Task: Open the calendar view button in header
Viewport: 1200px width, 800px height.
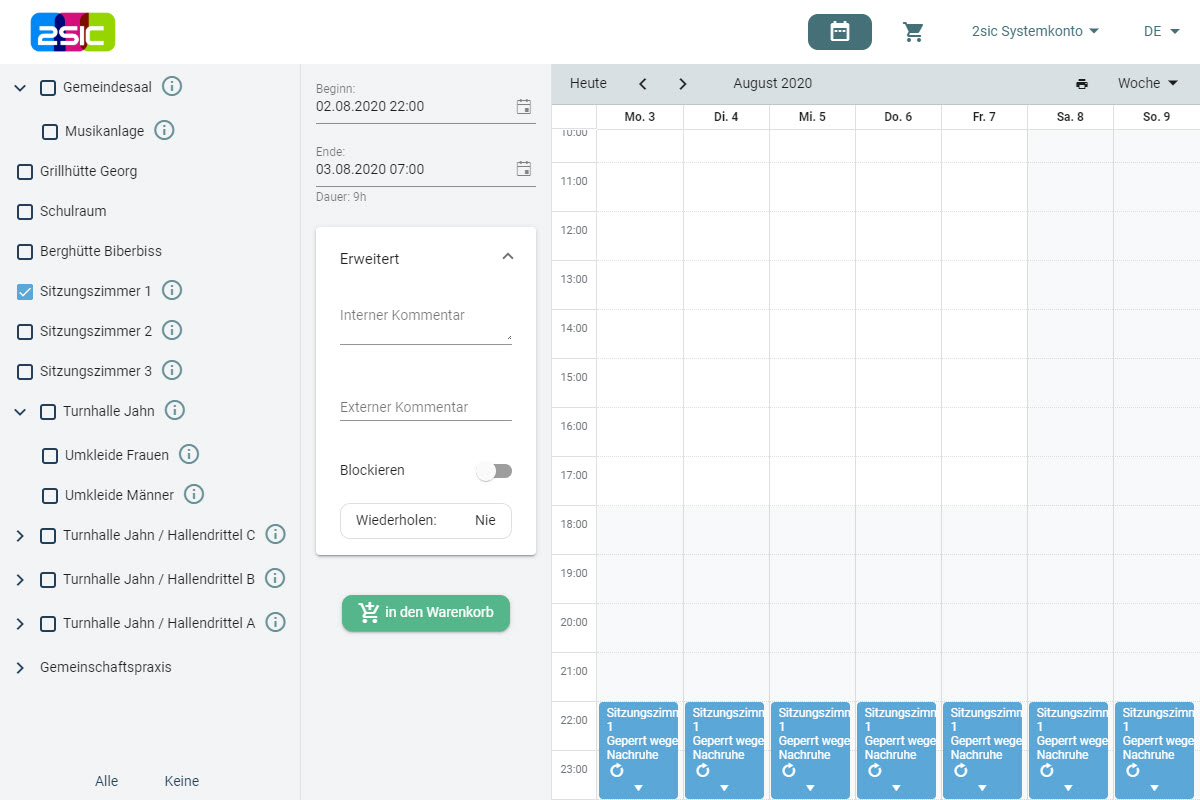Action: coord(839,32)
